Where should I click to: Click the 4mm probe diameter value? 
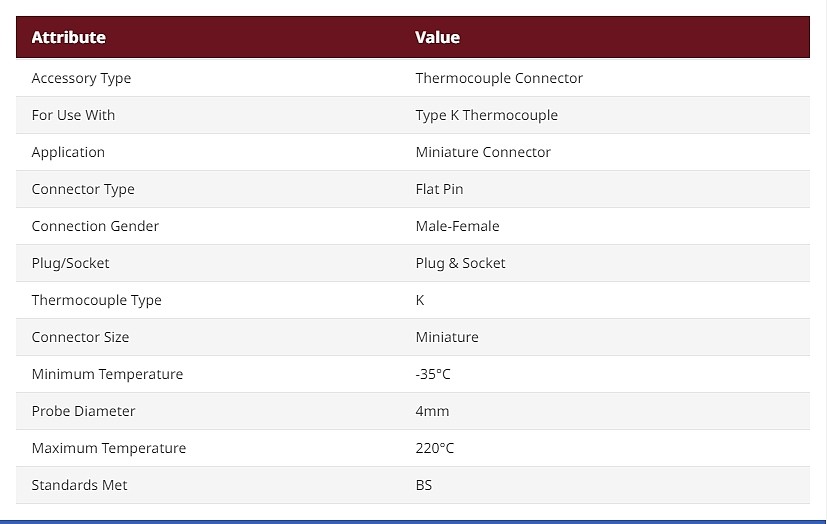pos(432,411)
